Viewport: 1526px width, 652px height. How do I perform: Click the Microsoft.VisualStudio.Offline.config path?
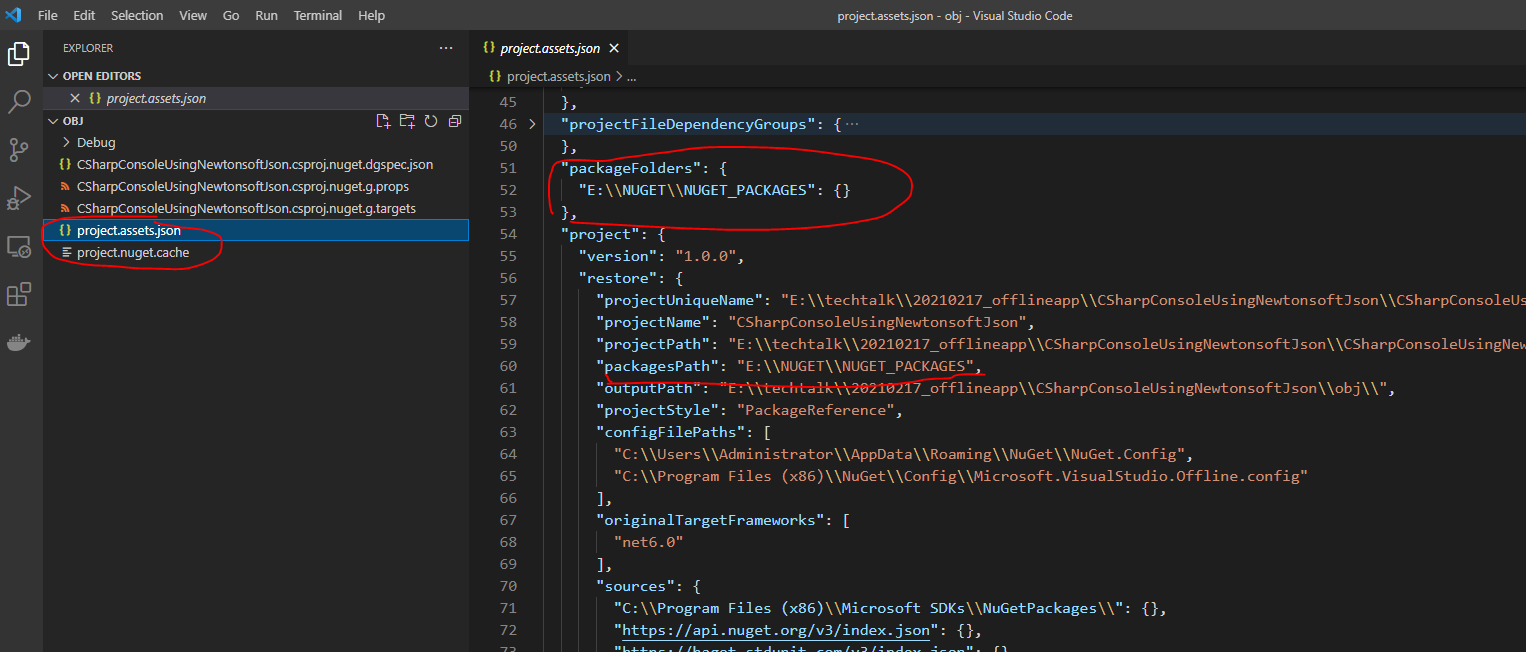[960, 476]
